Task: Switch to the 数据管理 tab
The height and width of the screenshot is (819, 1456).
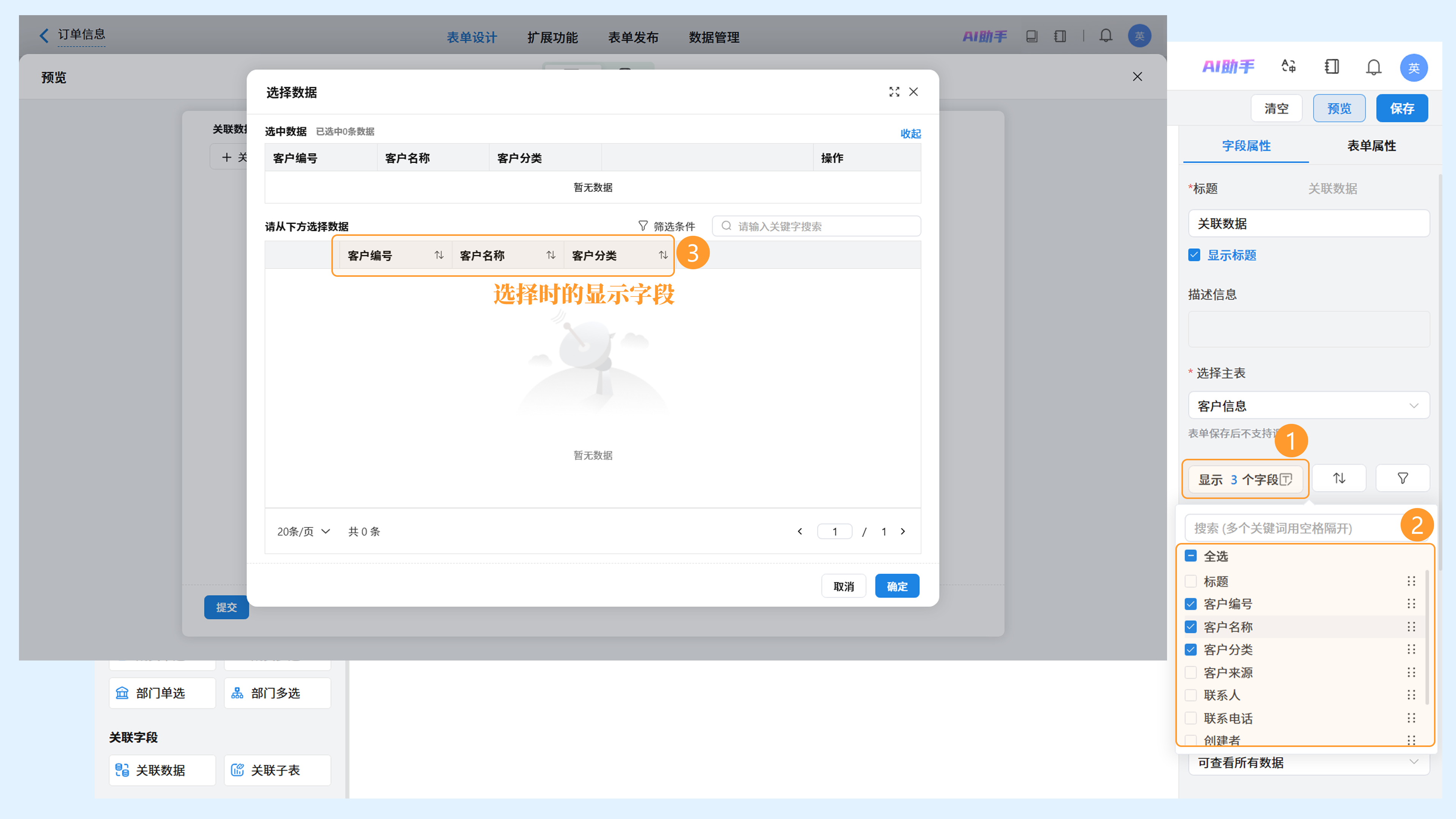Action: coord(714,37)
